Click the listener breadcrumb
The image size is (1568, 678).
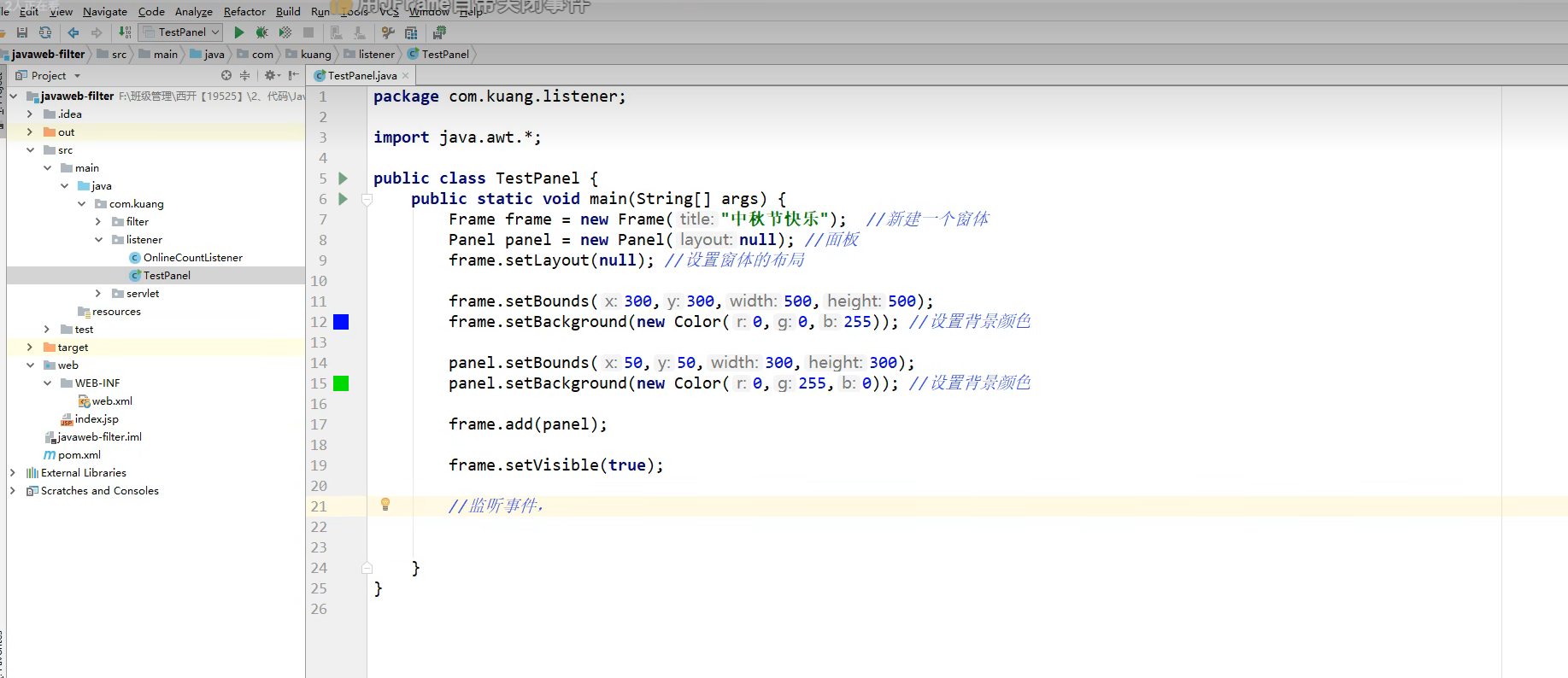tap(369, 54)
